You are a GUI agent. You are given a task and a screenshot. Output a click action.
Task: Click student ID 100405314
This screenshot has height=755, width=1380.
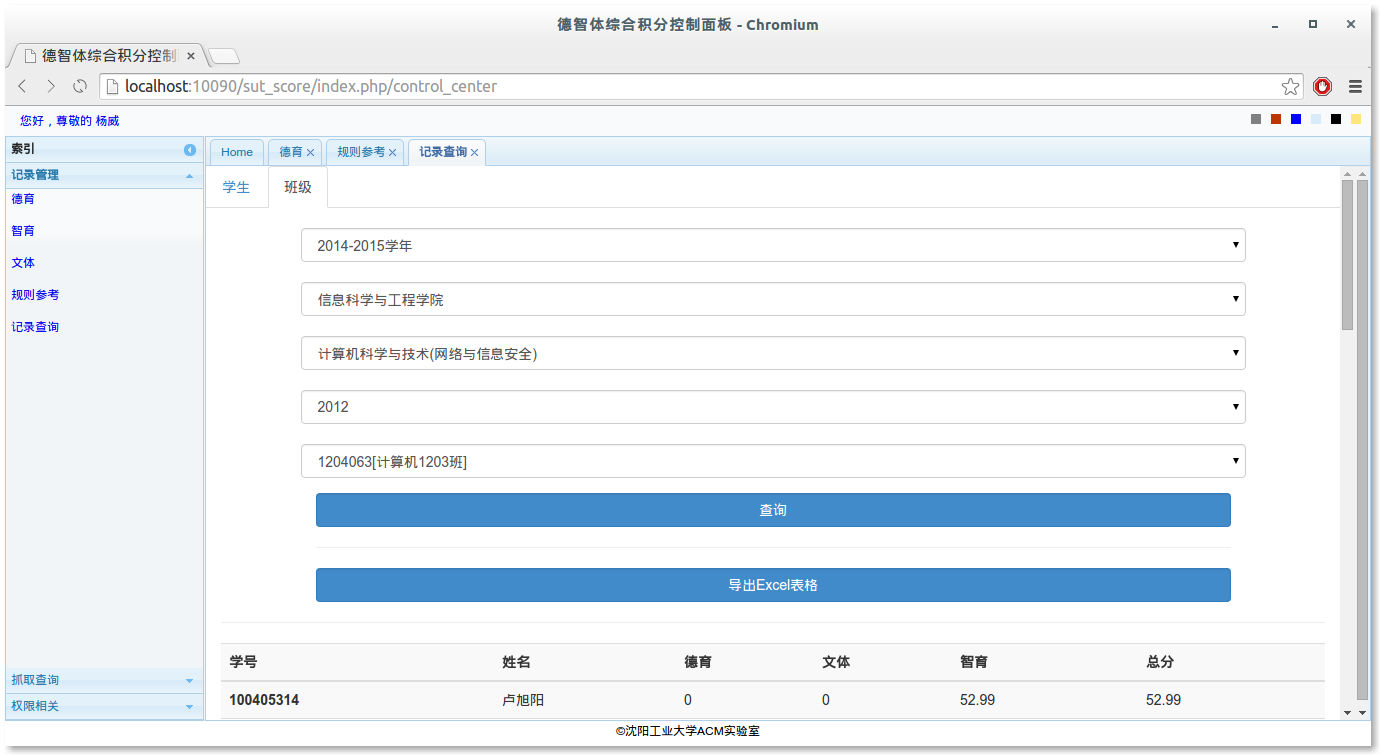coord(264,700)
